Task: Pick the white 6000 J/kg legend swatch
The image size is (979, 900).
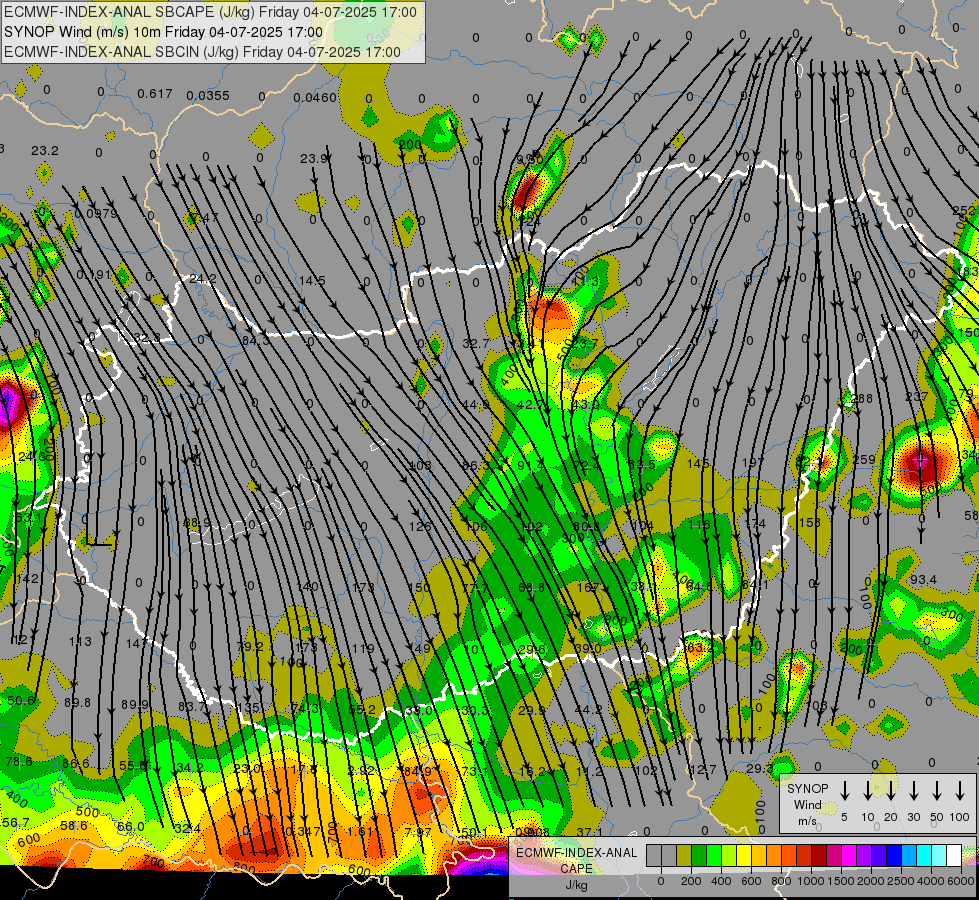Action: coord(954,856)
